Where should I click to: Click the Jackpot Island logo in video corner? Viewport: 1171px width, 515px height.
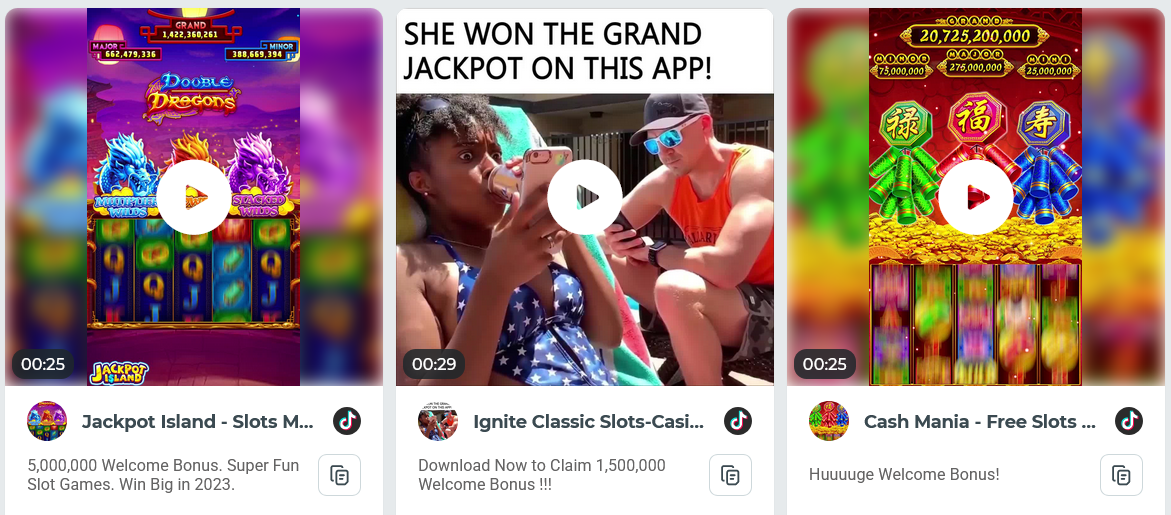pos(119,372)
